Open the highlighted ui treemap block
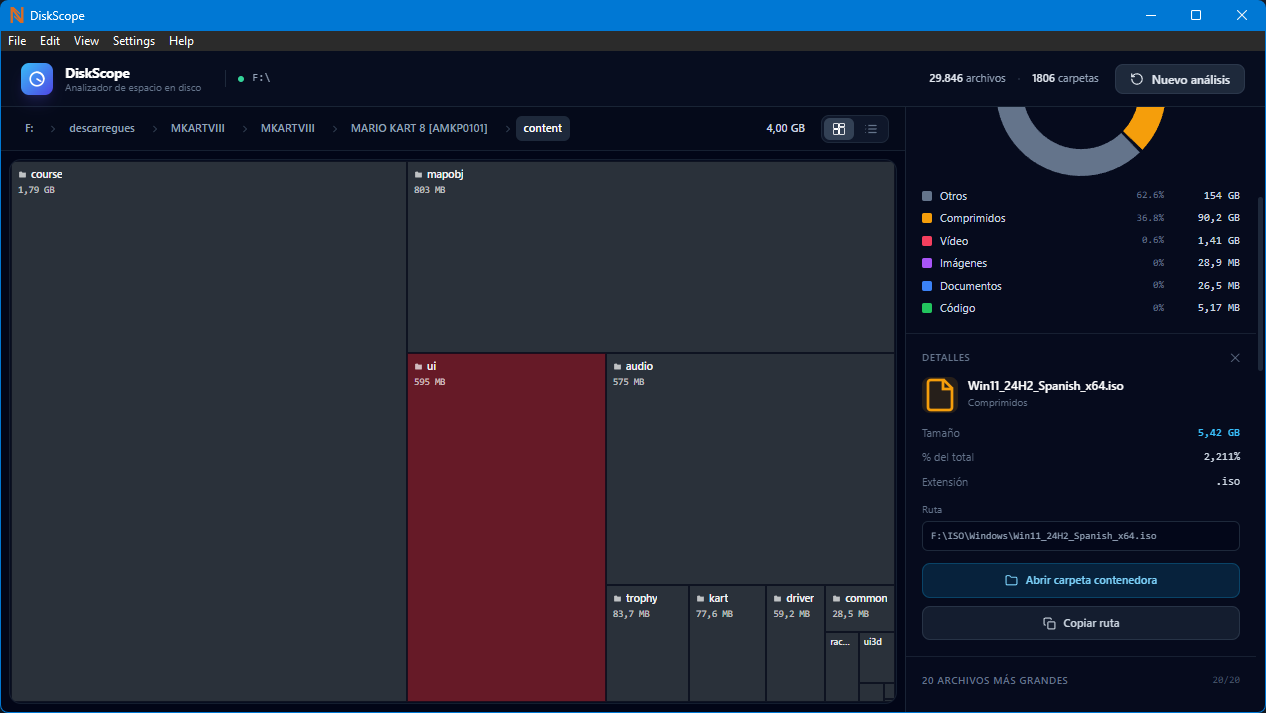The width and height of the screenshot is (1266, 713). tap(506, 528)
